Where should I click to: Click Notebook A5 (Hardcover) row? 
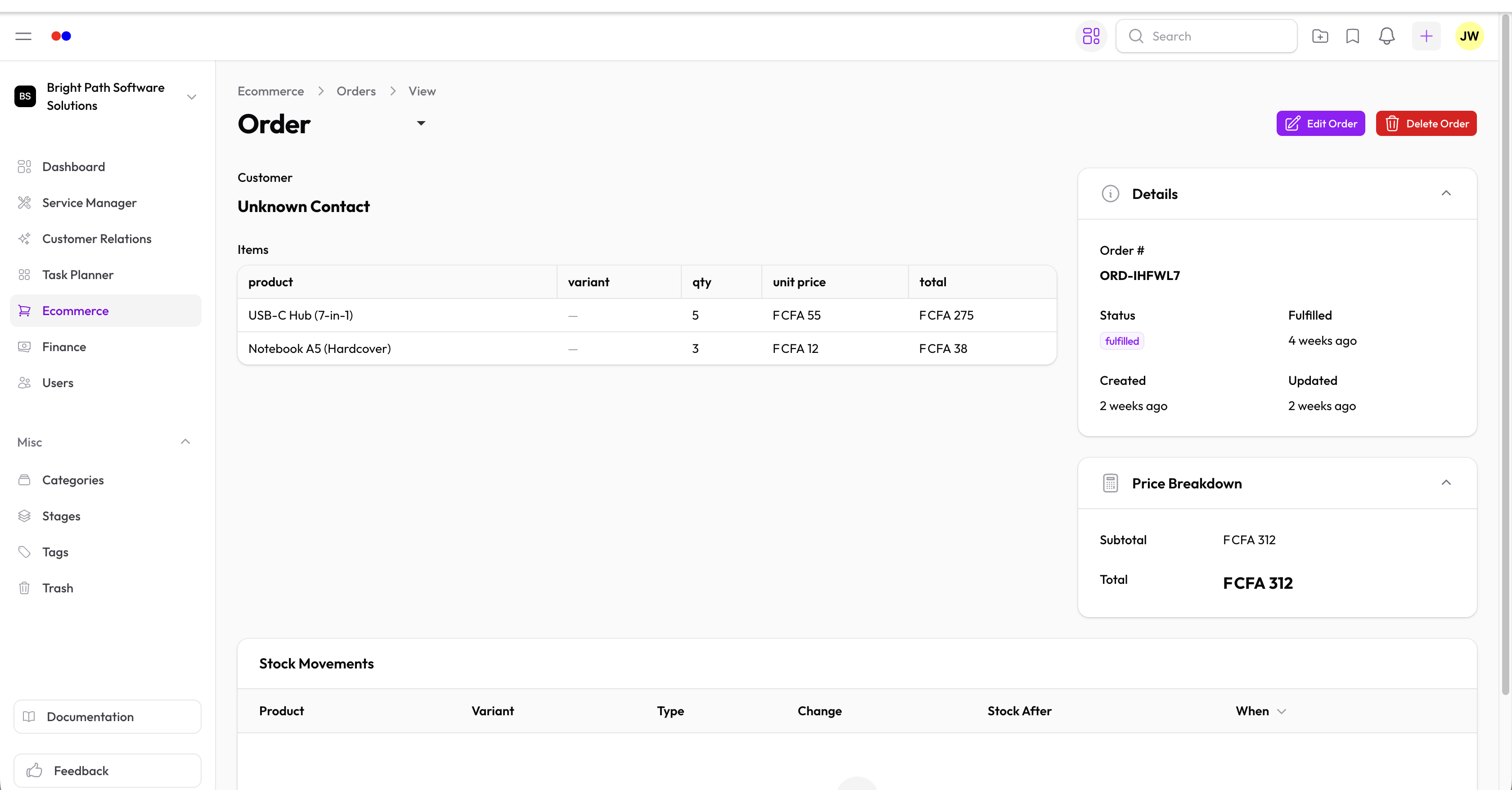[x=647, y=348]
